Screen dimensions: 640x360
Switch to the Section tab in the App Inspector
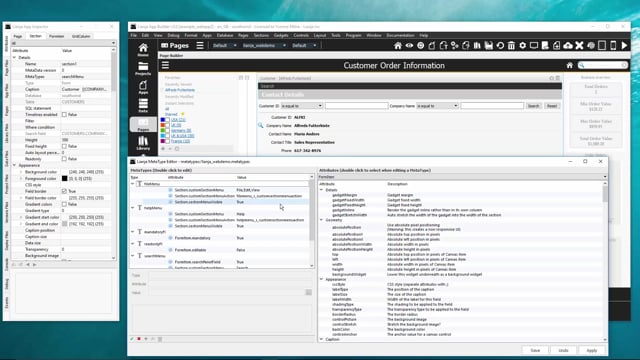click(36, 36)
